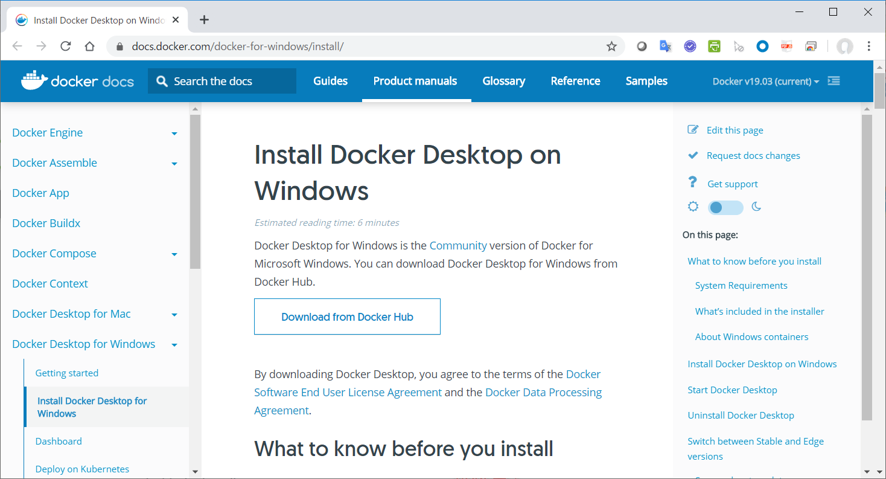Click Request docs changes link
The width and height of the screenshot is (886, 479).
753,155
